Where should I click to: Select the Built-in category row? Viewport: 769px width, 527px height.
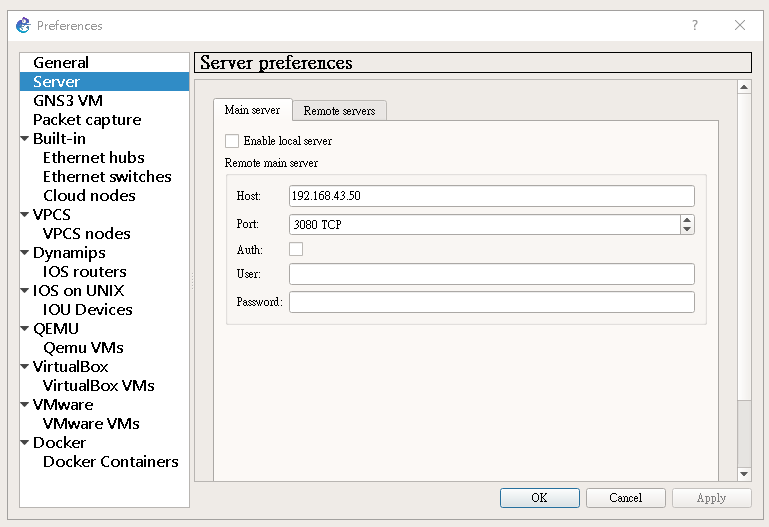[104, 139]
